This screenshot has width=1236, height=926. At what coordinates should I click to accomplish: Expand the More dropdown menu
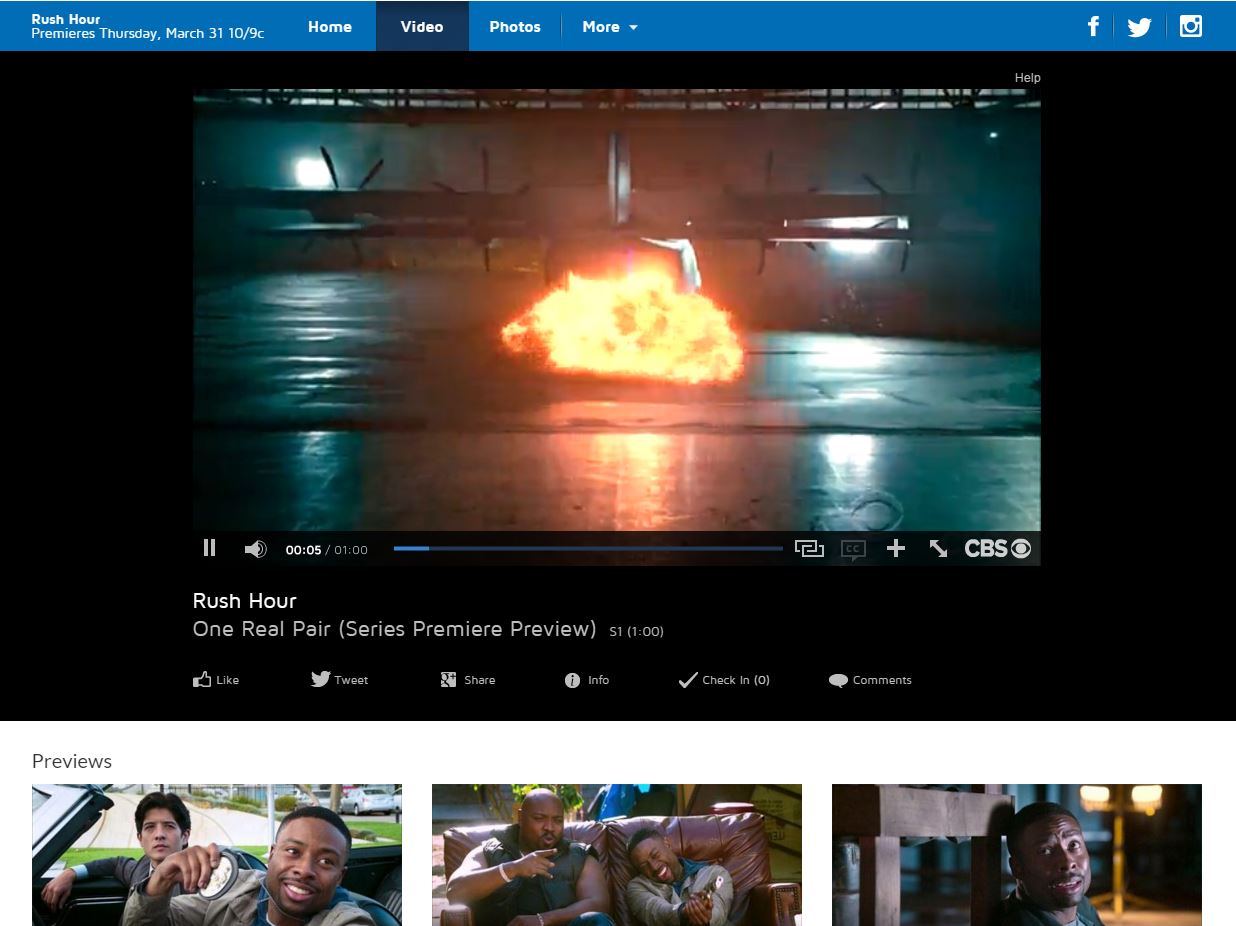pos(610,27)
